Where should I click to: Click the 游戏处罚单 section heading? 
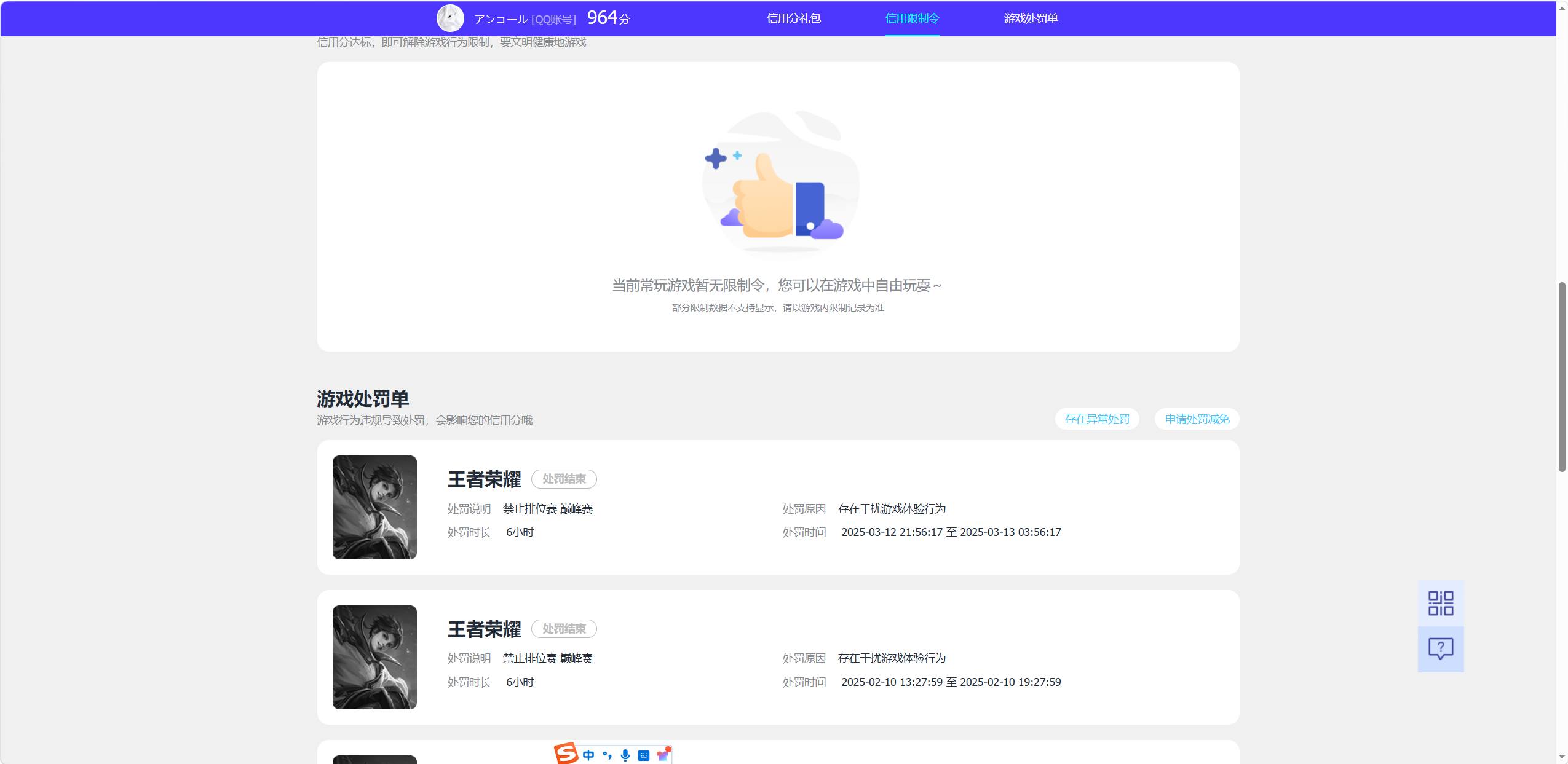[x=363, y=399]
